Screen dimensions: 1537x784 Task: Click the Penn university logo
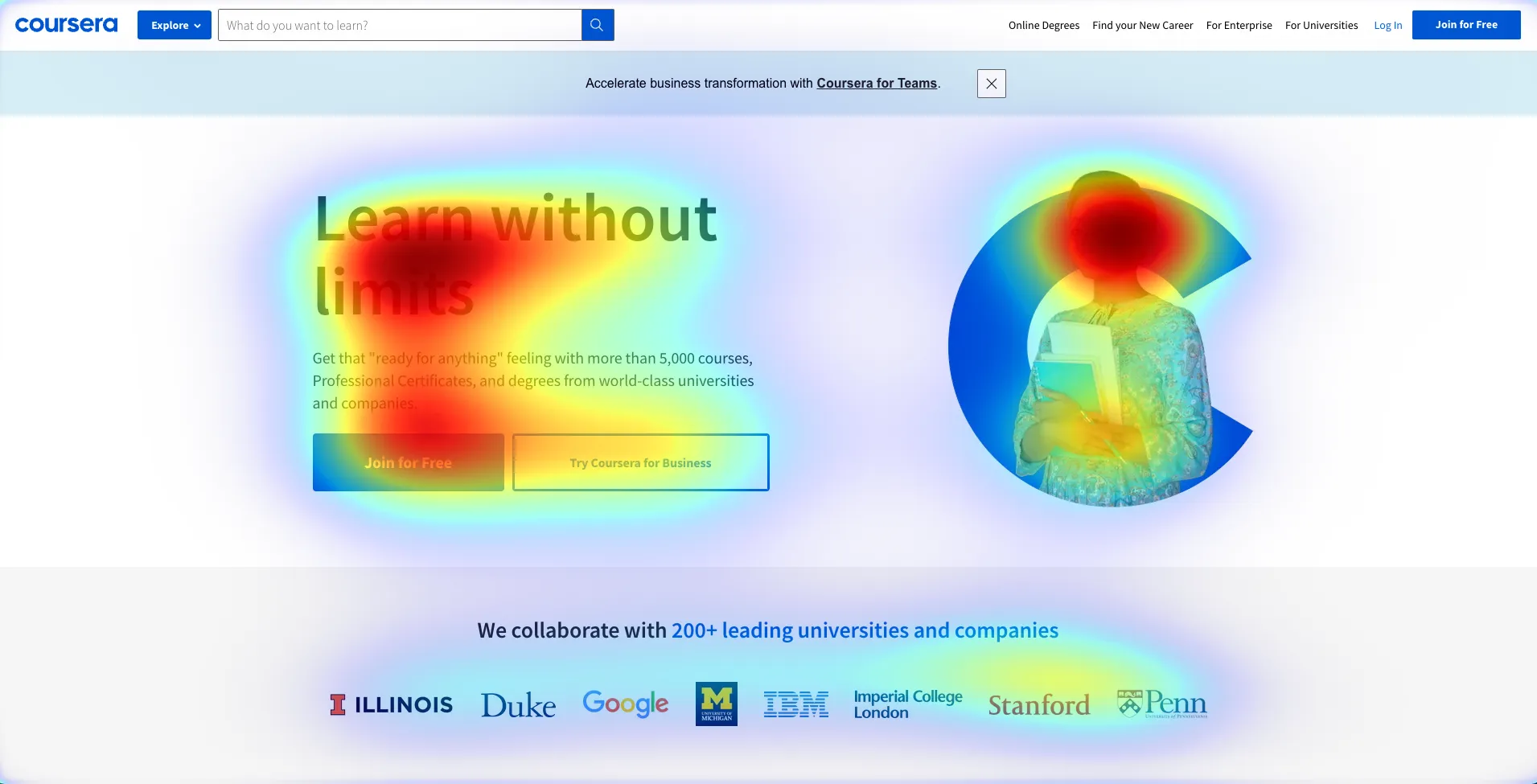[1161, 704]
